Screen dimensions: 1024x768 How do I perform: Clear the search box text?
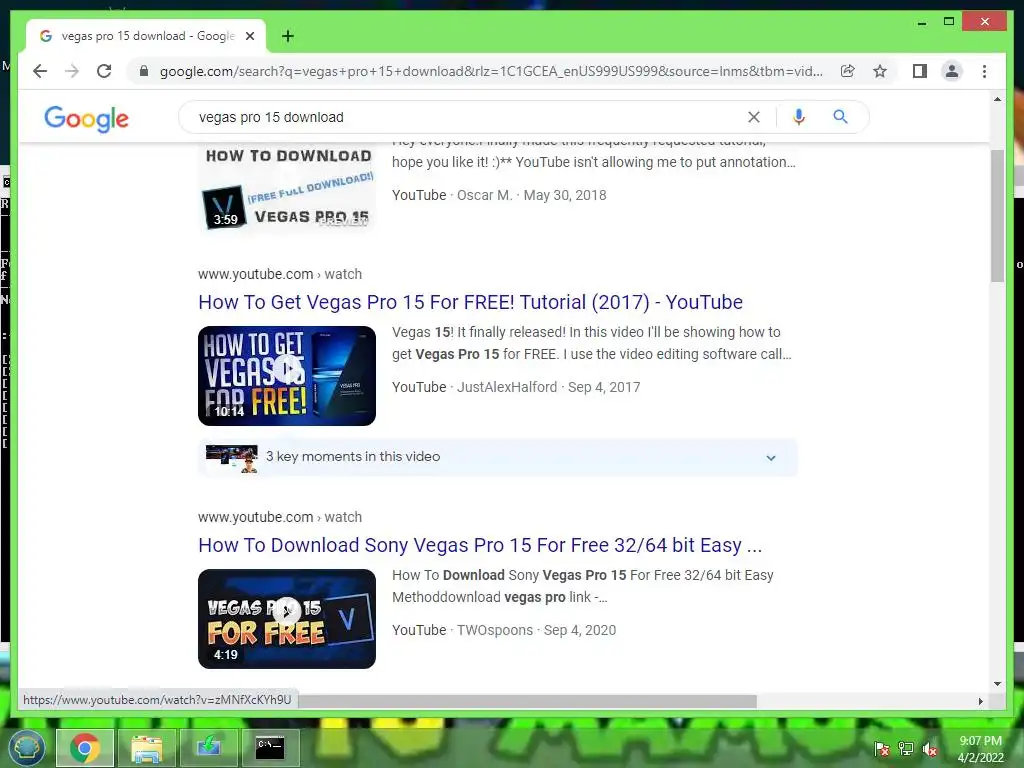pyautogui.click(x=754, y=117)
